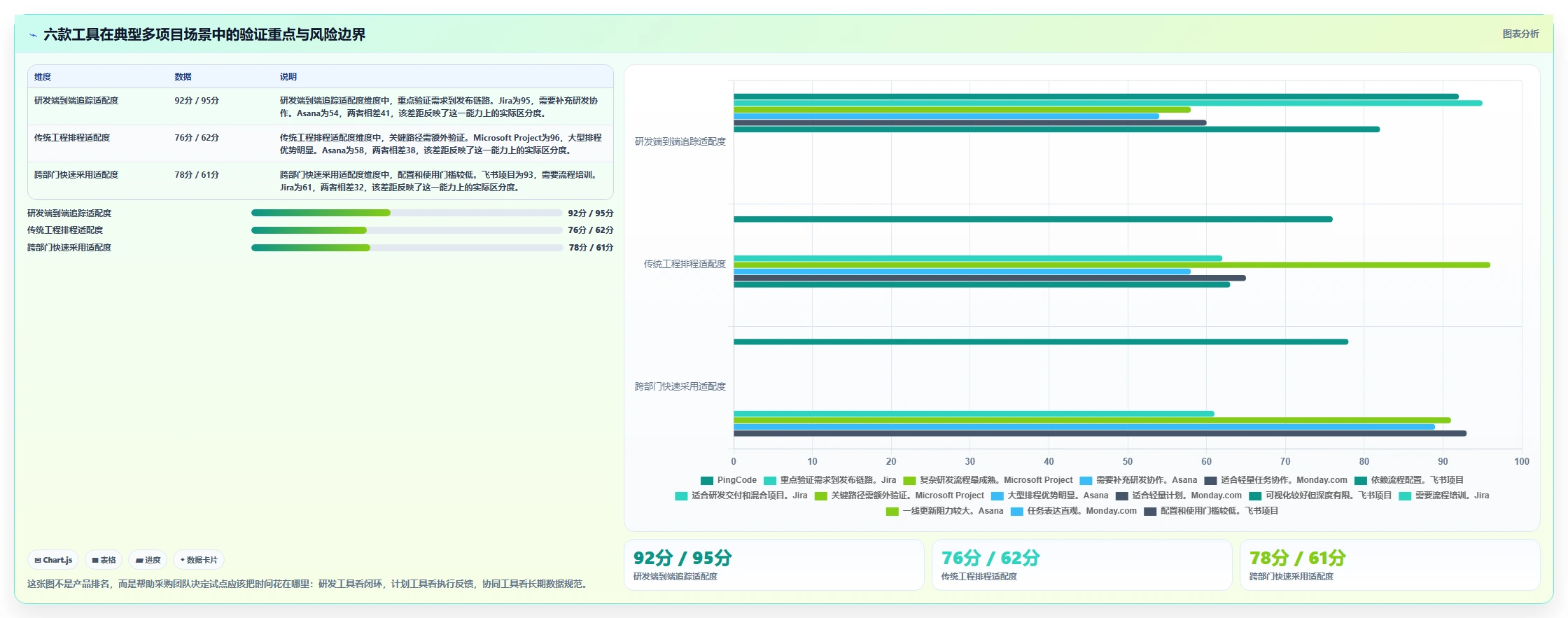This screenshot has width=1568, height=618.
Task: Toggle legend 适合轻量计划。Monday.com
Action: (1178, 496)
